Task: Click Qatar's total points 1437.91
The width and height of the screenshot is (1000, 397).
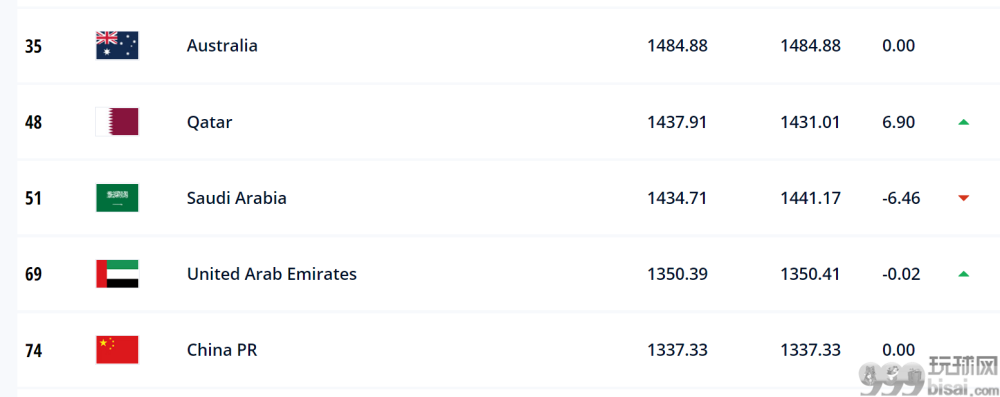Action: coord(677,122)
